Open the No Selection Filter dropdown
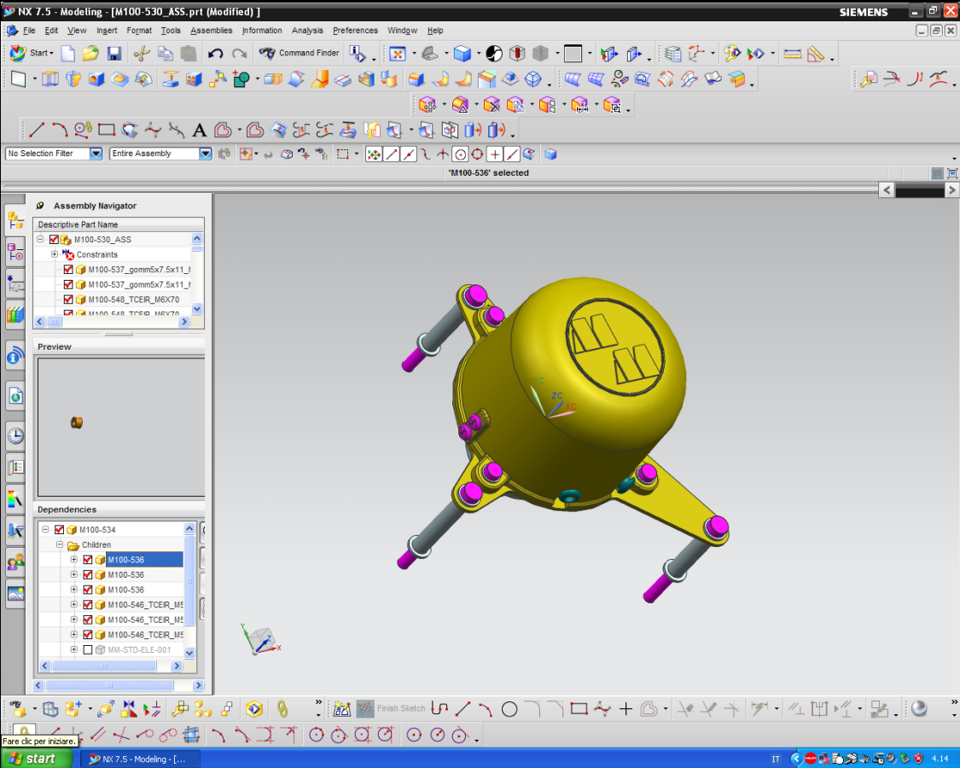 (96, 154)
